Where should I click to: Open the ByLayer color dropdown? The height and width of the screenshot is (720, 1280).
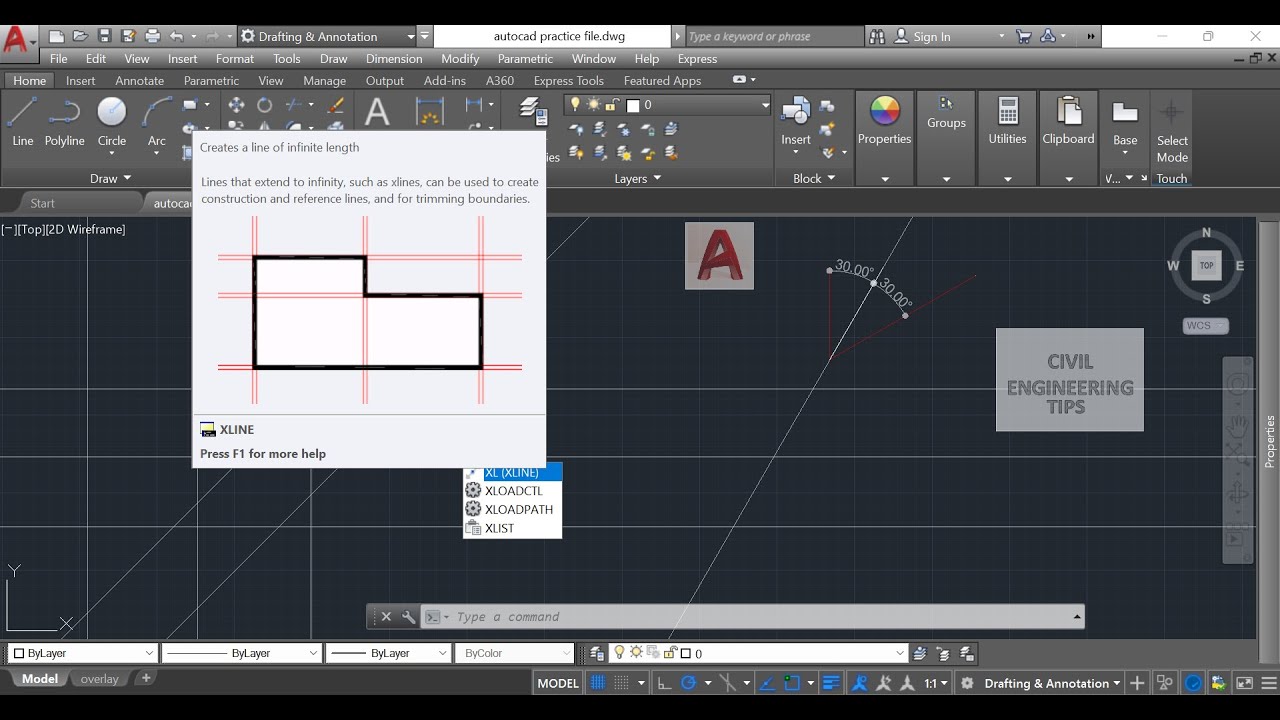83,653
